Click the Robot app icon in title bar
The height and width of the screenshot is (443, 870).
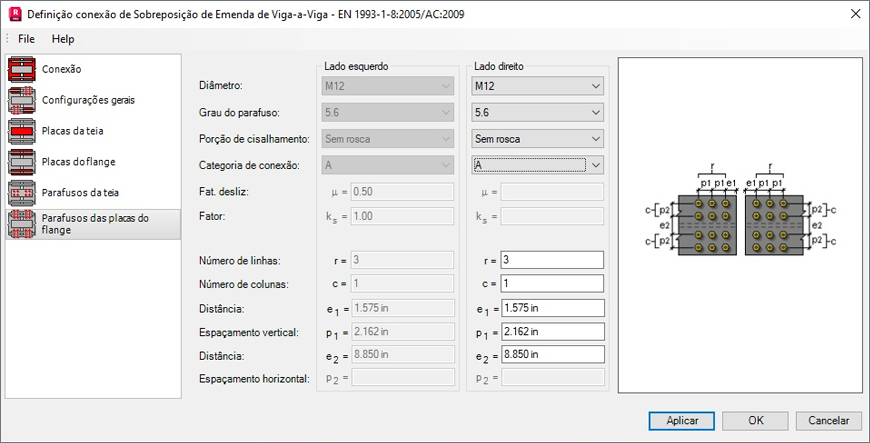pos(16,14)
